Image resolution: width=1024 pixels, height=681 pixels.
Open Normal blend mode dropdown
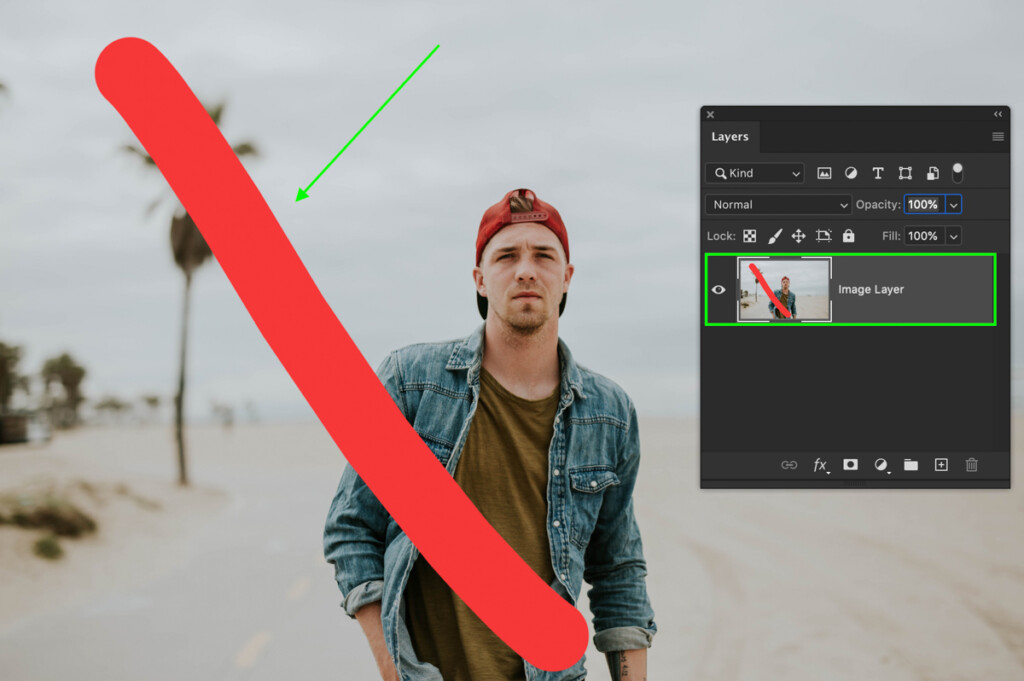[778, 204]
